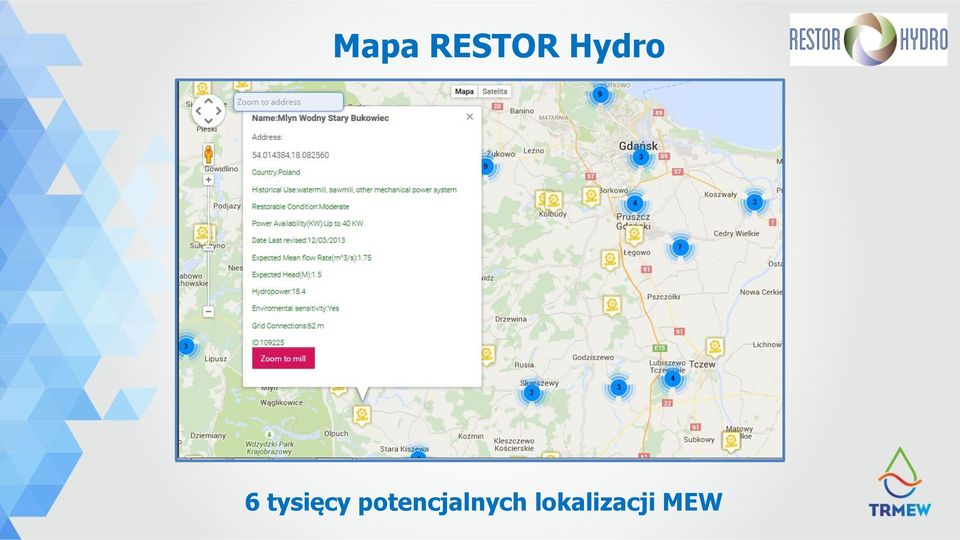Click Enviromental sensitivity:Yes line
Image resolution: width=960 pixels, height=540 pixels.
(x=295, y=308)
